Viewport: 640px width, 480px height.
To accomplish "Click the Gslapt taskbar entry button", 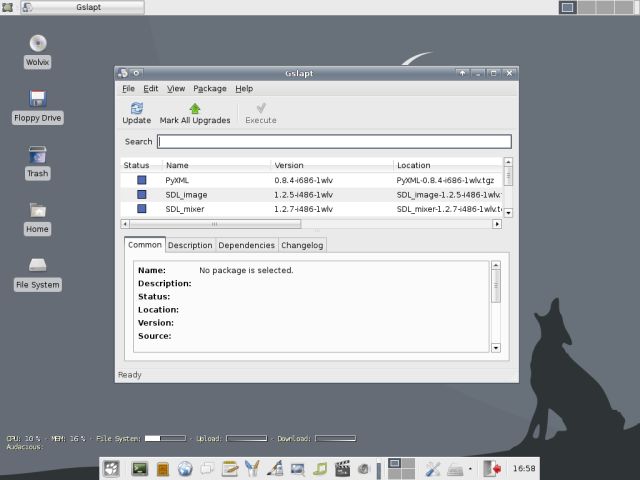I will tap(82, 7).
